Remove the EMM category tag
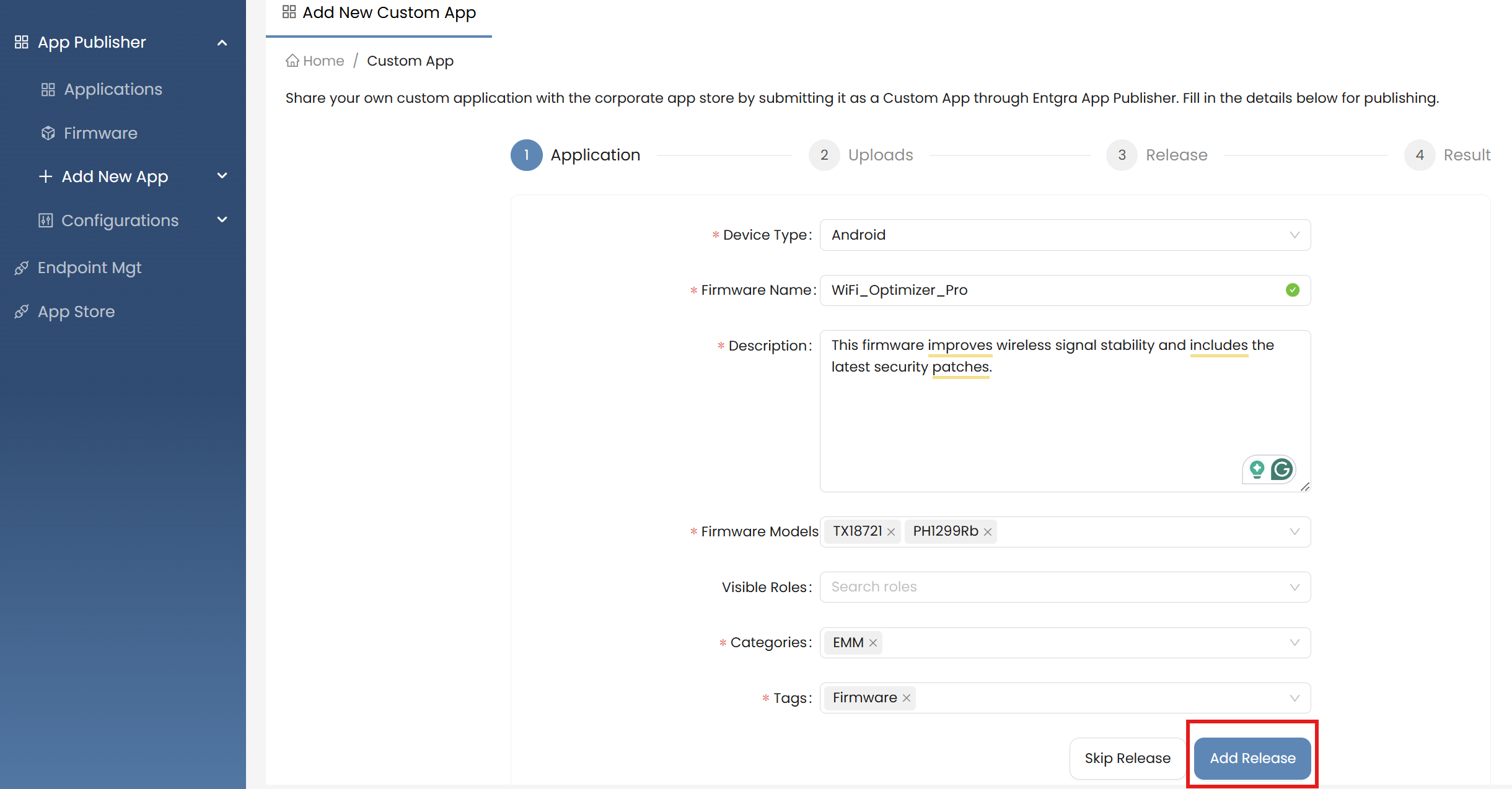Image resolution: width=1512 pixels, height=789 pixels. tap(873, 643)
